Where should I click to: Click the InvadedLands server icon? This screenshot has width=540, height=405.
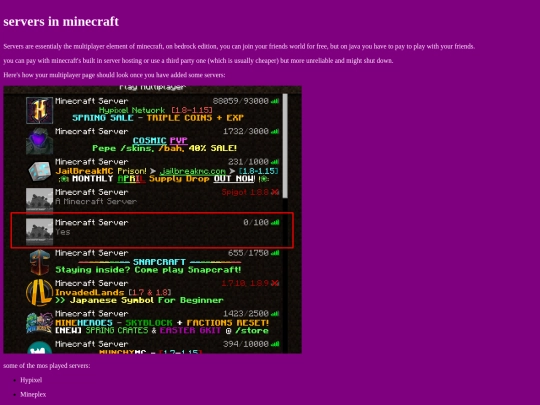coord(40,293)
